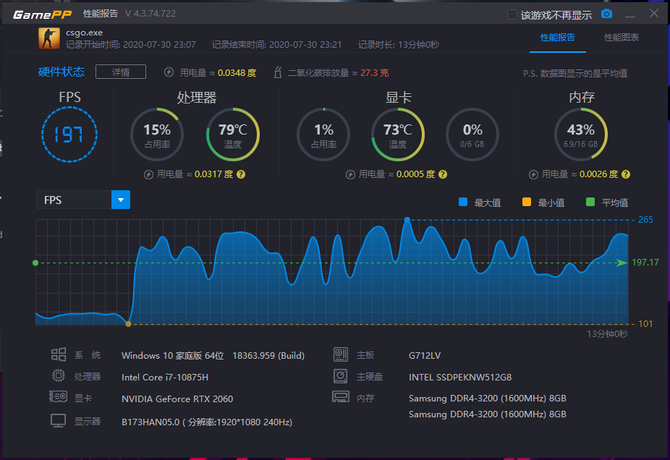The image size is (670, 460).
Task: Click the maximum FPS peak marker on chart
Action: (x=407, y=220)
